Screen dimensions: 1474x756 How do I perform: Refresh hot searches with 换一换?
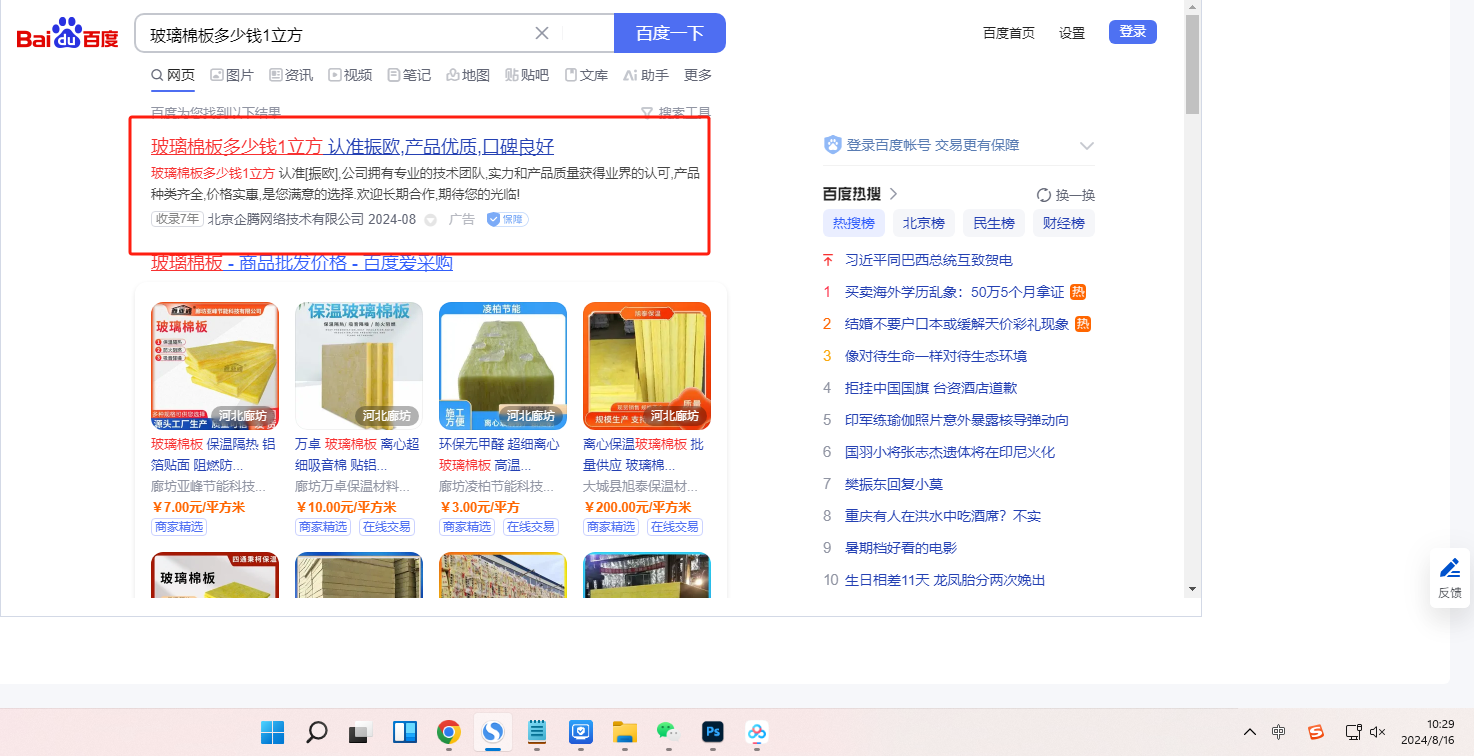[x=1066, y=195]
